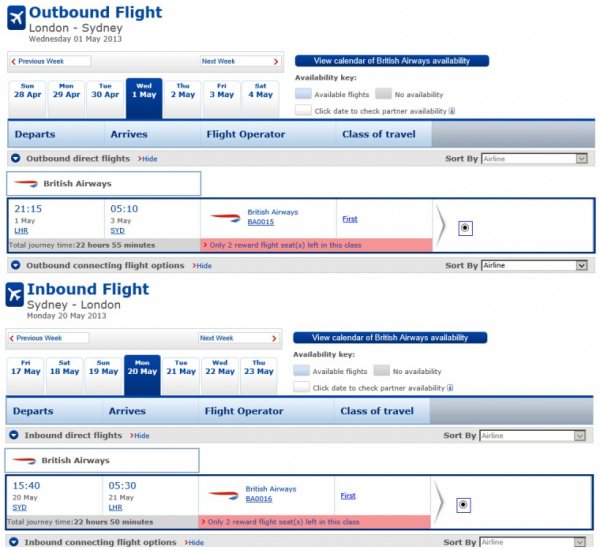Select the BA0016 inbound flight radio button
This screenshot has height=550, width=600.
464,505
